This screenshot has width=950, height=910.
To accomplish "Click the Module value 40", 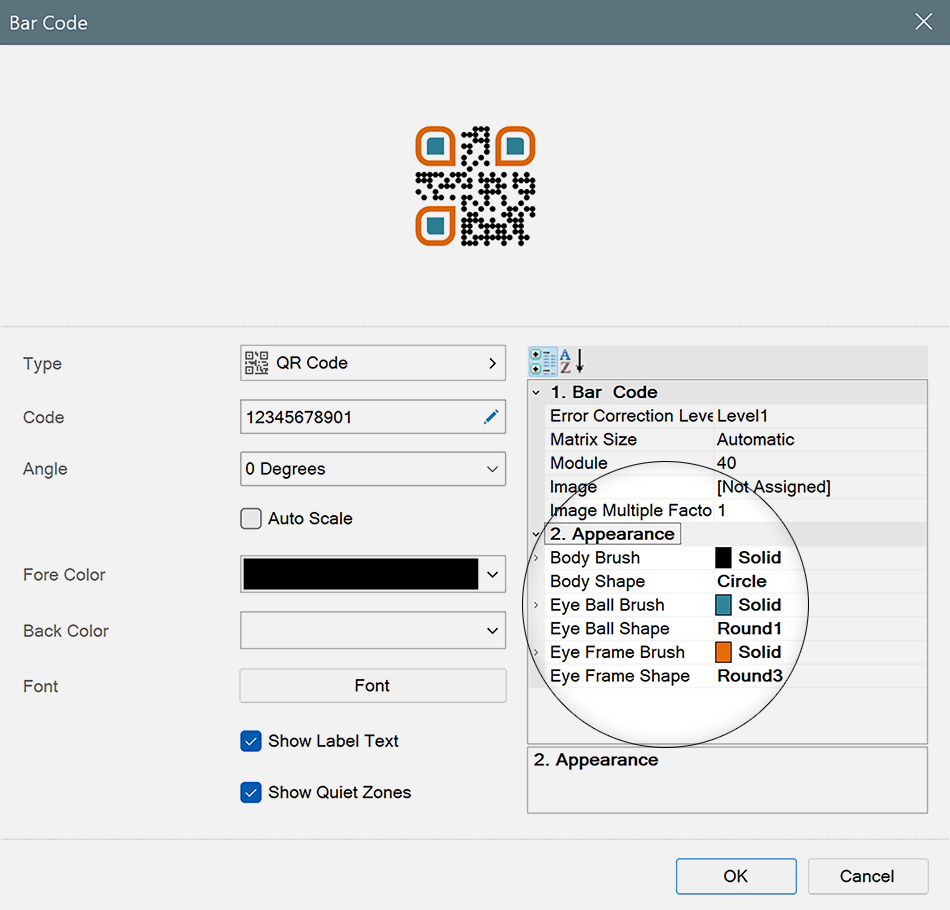I will coord(726,463).
